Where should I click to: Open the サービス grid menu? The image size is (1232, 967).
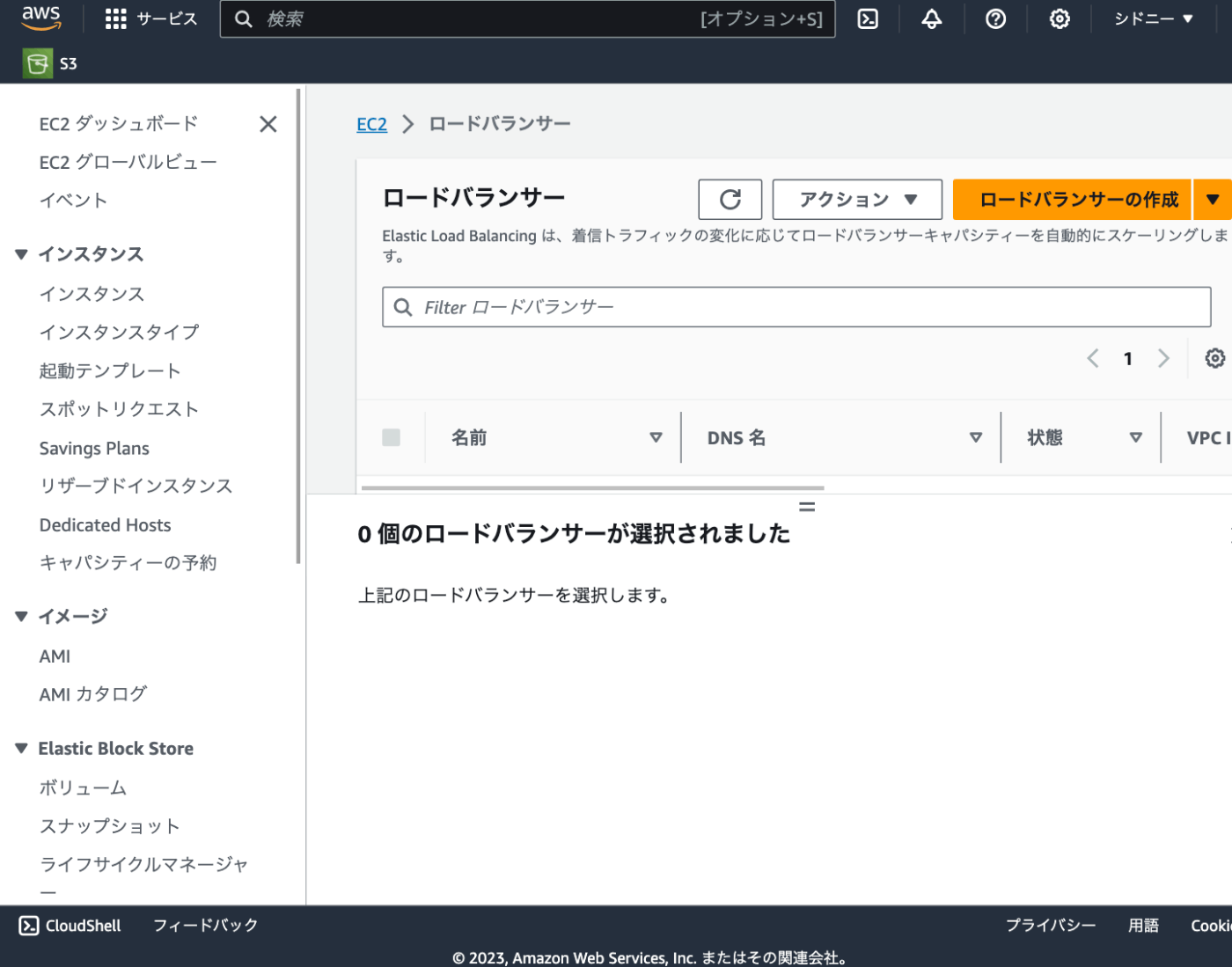point(150,19)
